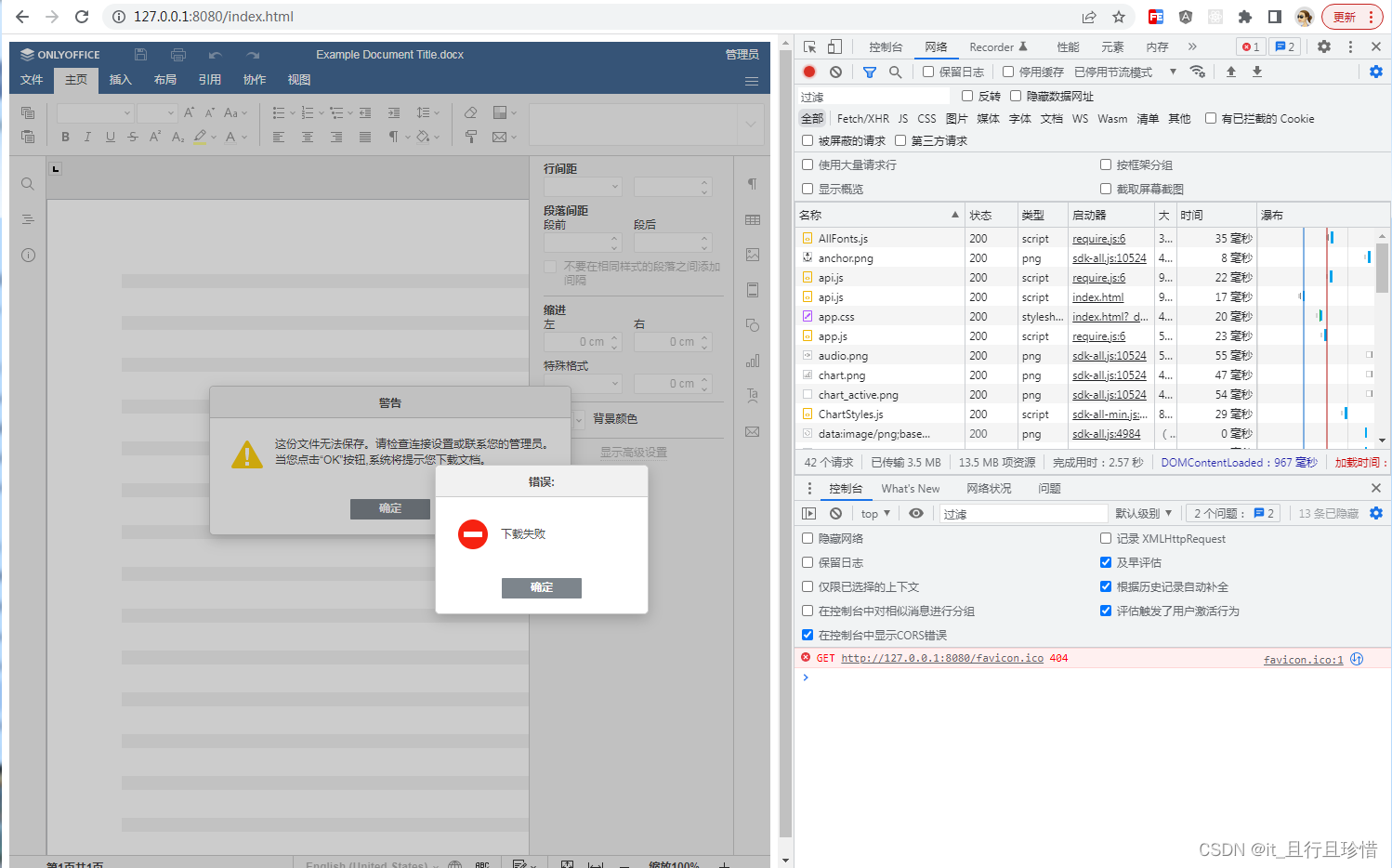Open the font color swatch
The width and height of the screenshot is (1392, 868).
(230, 137)
